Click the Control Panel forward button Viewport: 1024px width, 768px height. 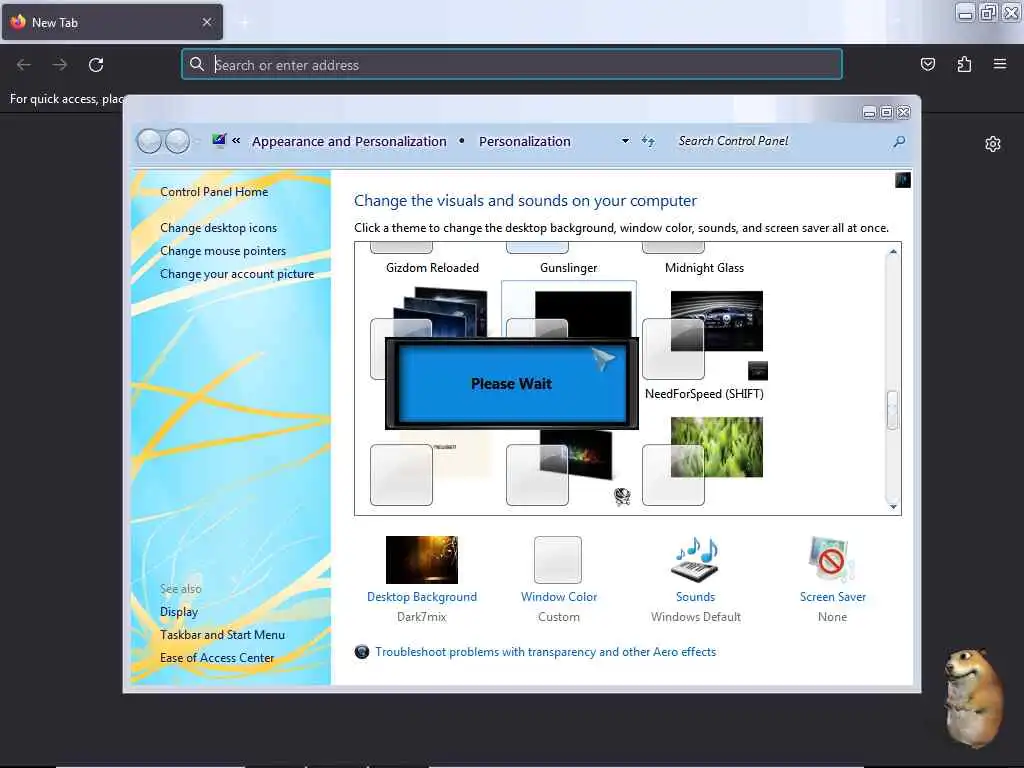point(177,141)
